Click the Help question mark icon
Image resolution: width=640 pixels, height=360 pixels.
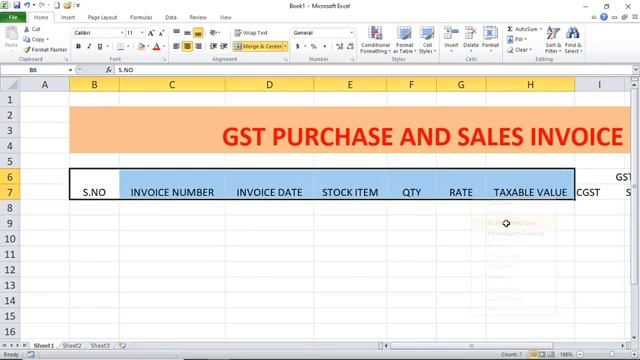(604, 17)
